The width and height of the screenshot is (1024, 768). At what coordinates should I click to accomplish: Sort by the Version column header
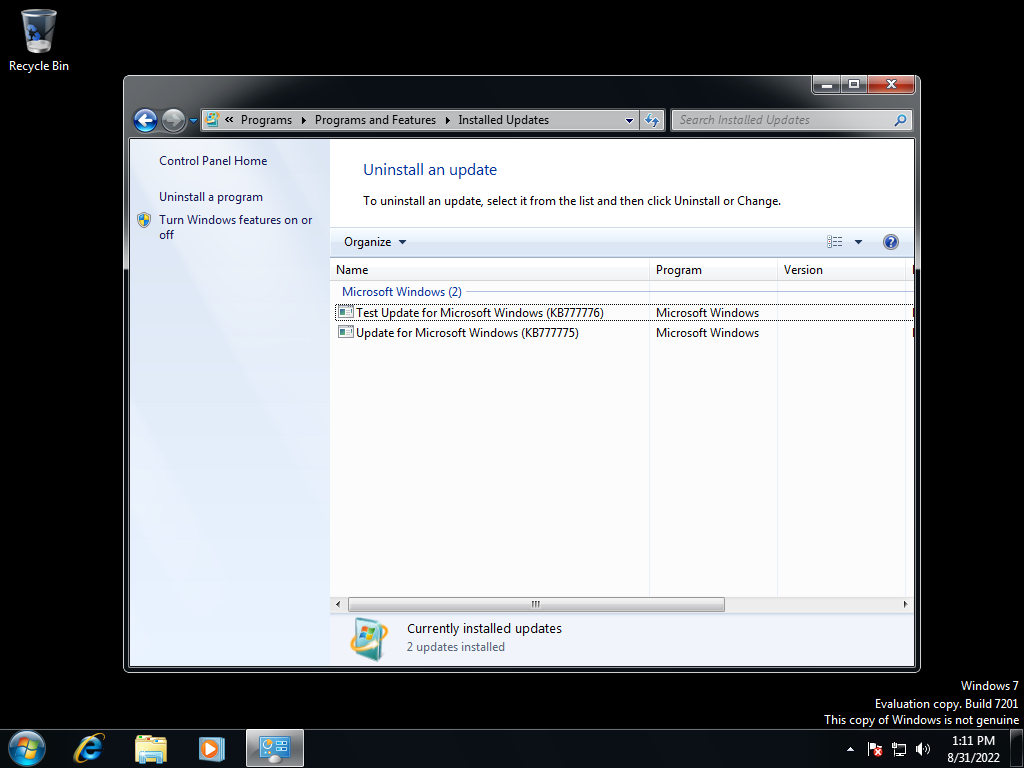841,270
